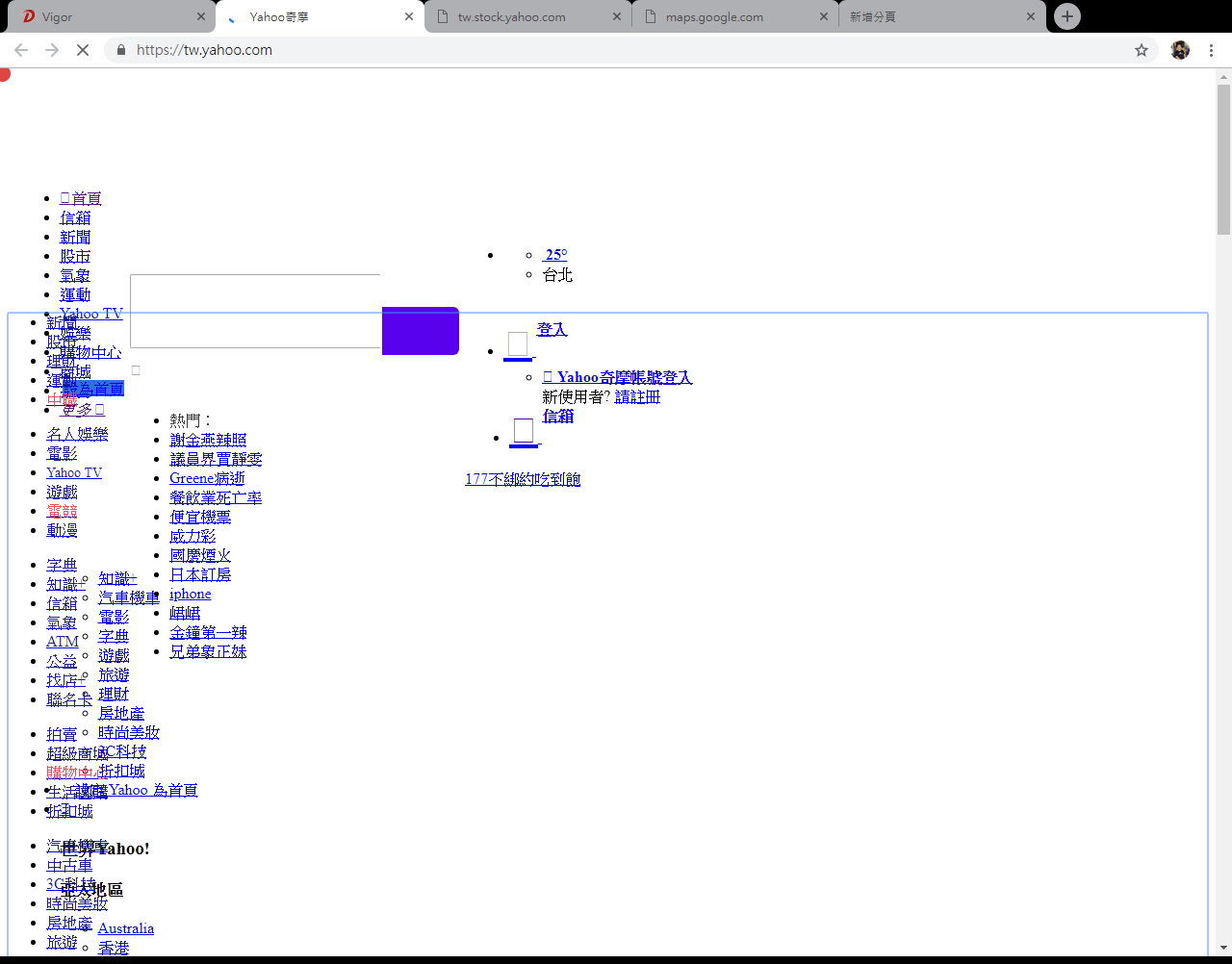Viewport: 1232px width, 964px height.
Task: Open the 公益 link
Action: 62,661
